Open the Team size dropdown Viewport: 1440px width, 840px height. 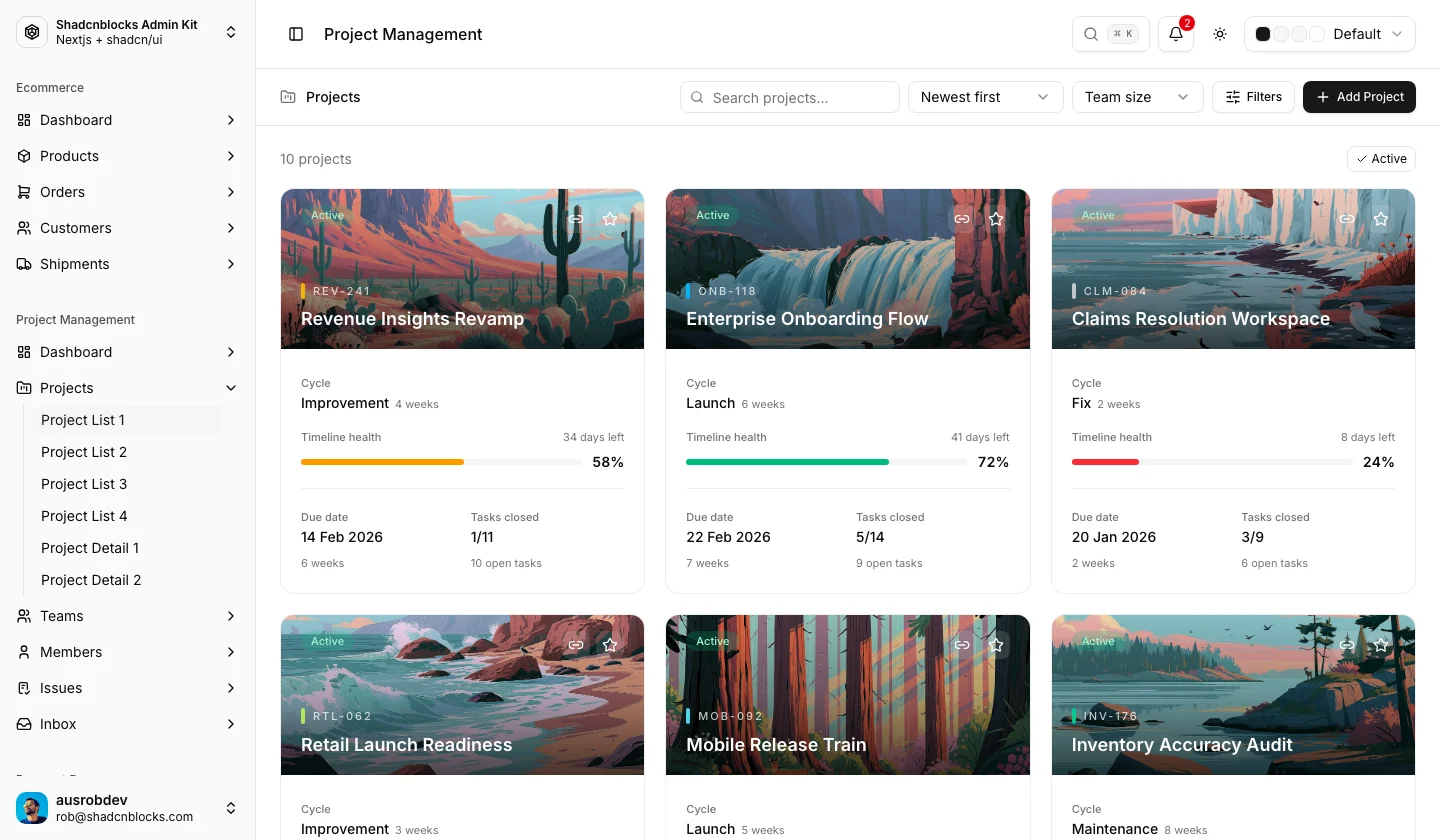(x=1137, y=97)
